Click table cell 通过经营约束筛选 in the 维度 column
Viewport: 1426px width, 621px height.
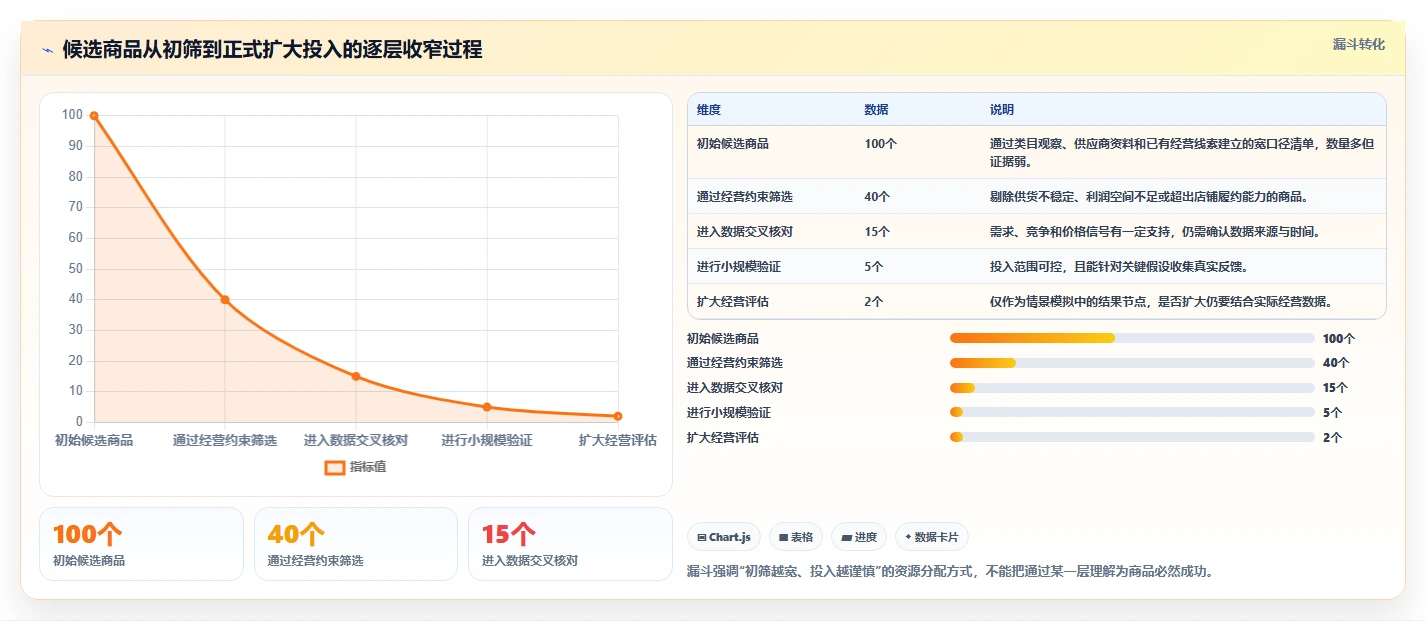745,196
